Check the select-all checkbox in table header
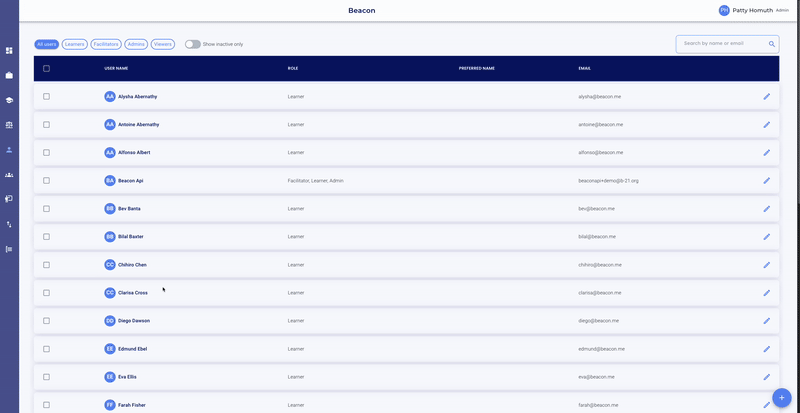Image resolution: width=800 pixels, height=413 pixels. (46, 69)
